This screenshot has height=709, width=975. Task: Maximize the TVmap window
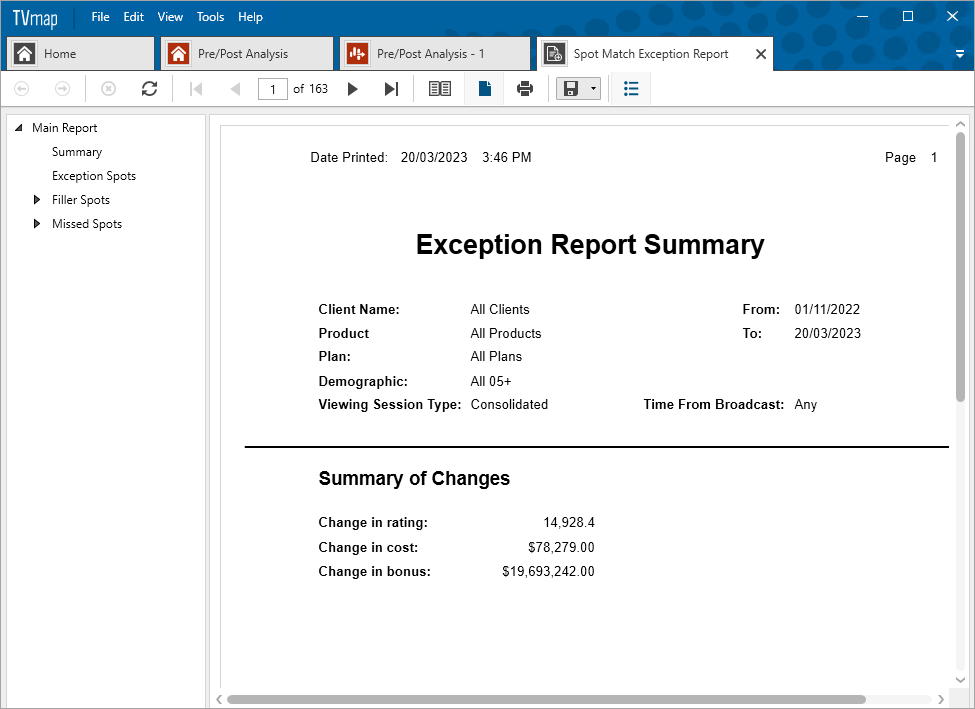[x=908, y=17]
